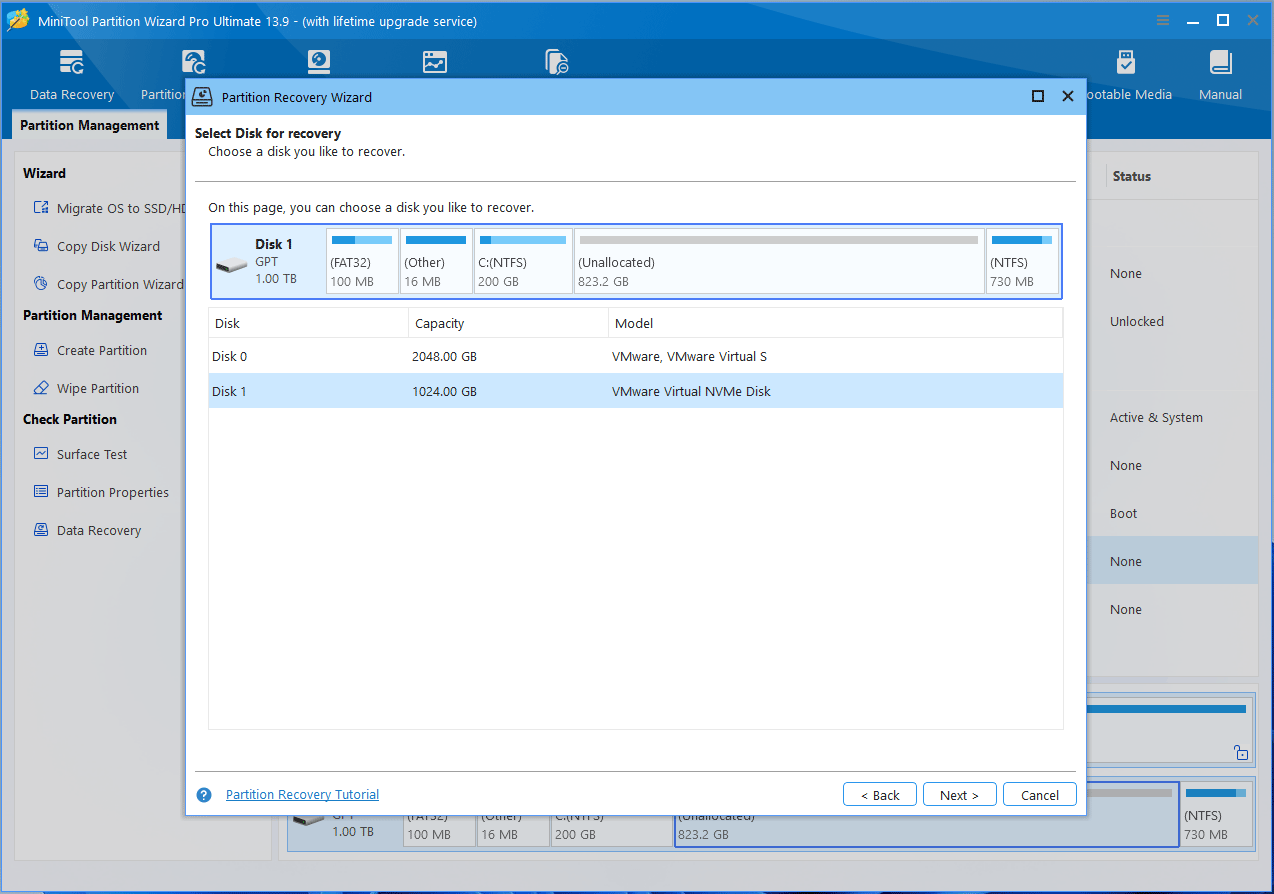Sort by the Capacity column header
The width and height of the screenshot is (1274, 894).
[x=508, y=323]
